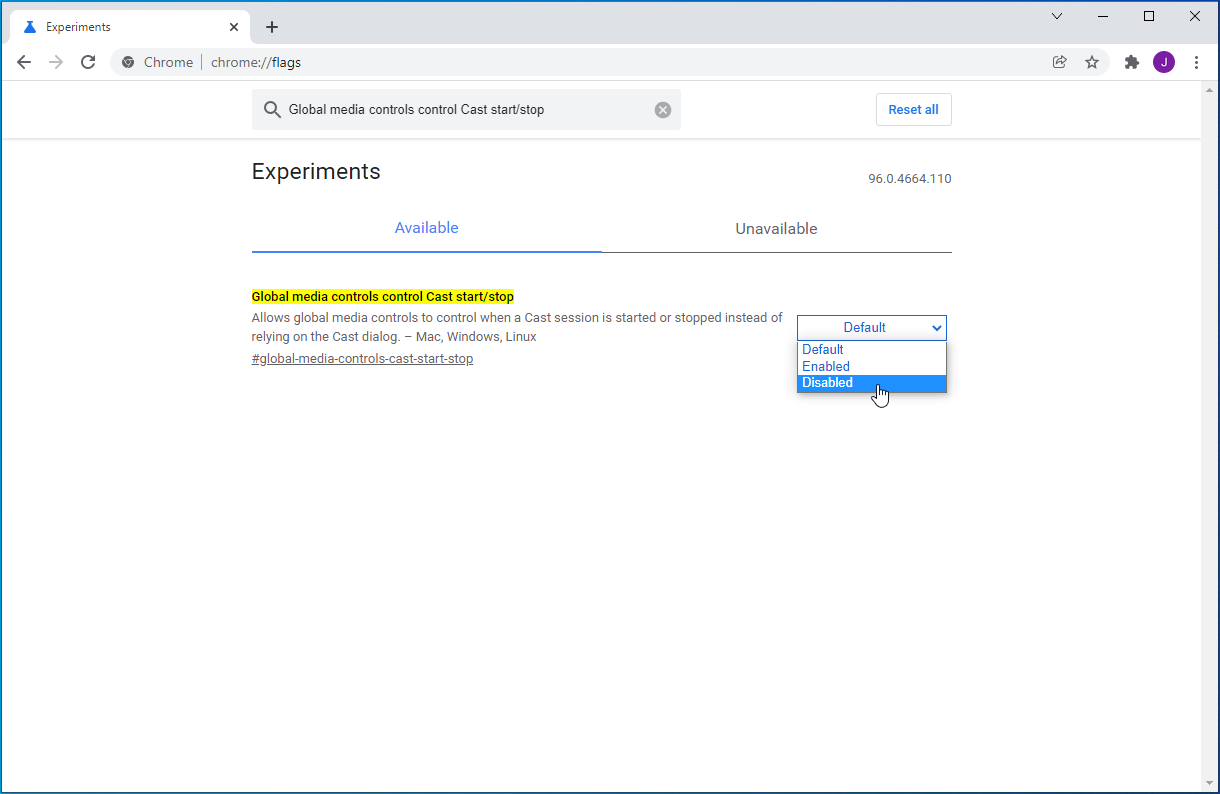The height and width of the screenshot is (794, 1220).
Task: Open the share this page icon
Action: point(1059,62)
